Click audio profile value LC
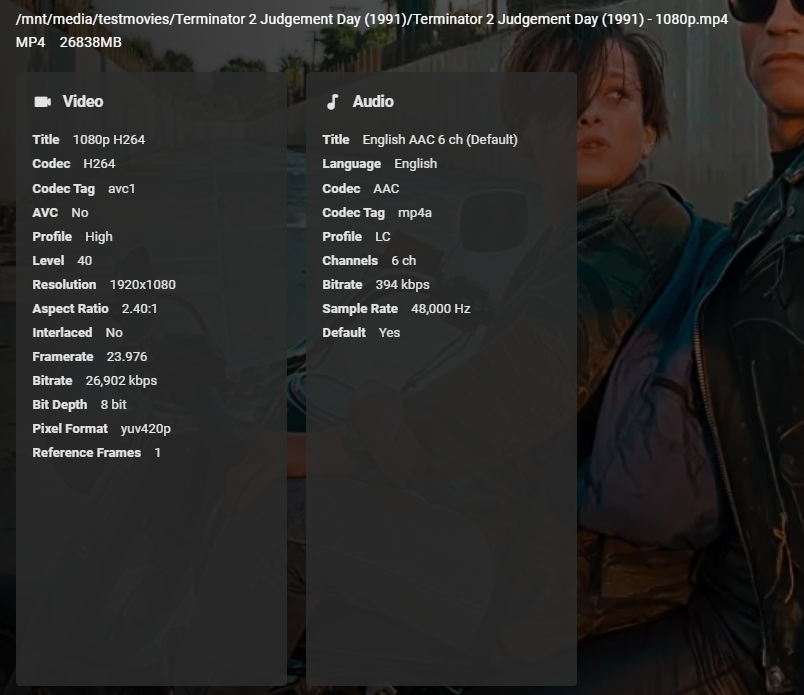This screenshot has height=695, width=804. pyautogui.click(x=383, y=236)
